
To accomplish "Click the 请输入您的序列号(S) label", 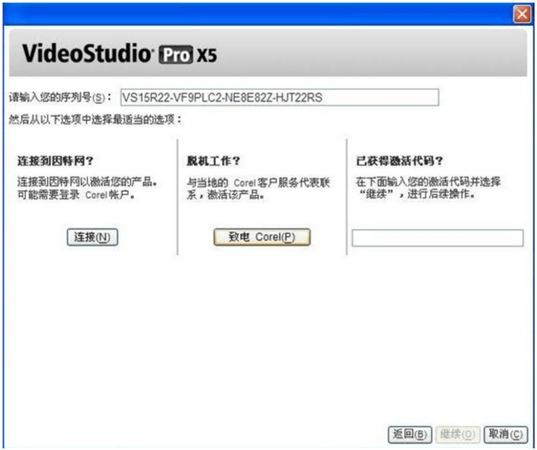I will [60, 98].
